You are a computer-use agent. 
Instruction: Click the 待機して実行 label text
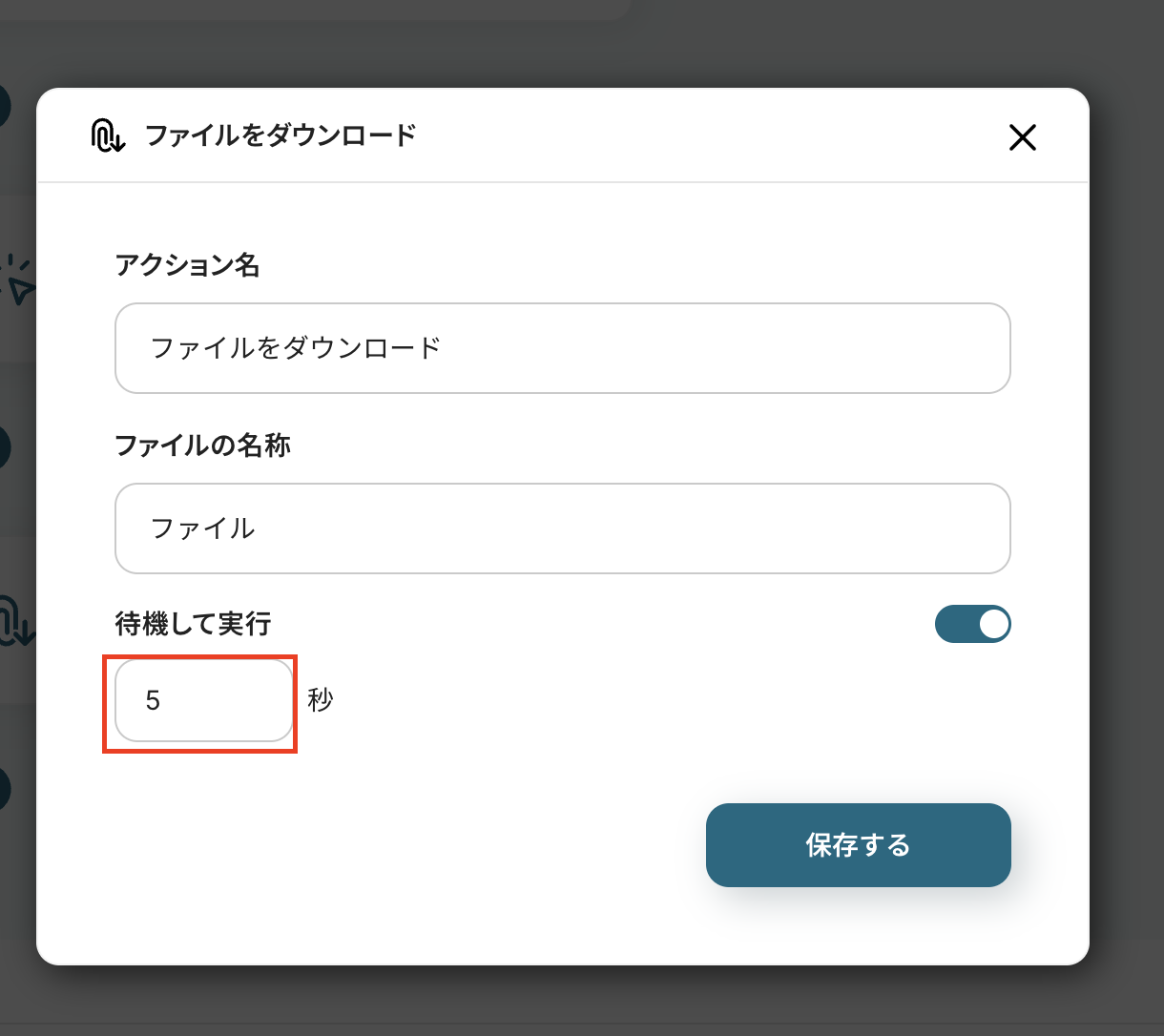193,624
